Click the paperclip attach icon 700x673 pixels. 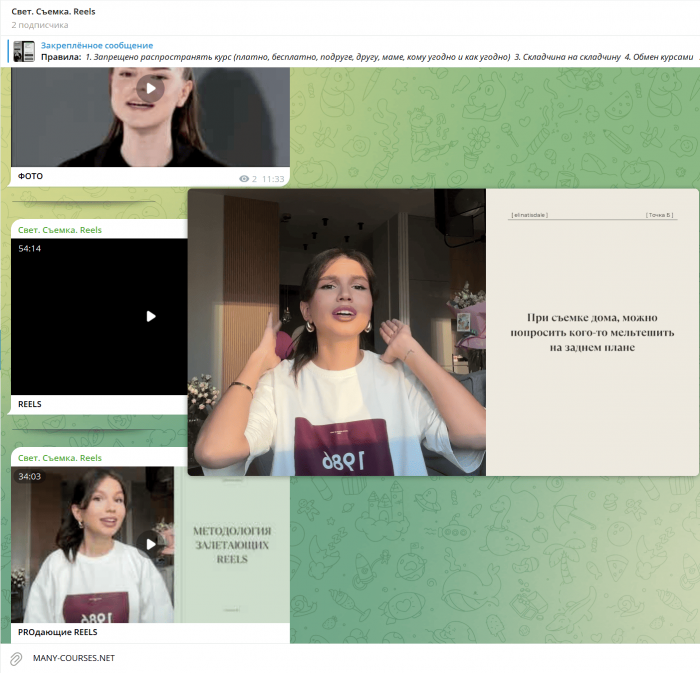point(16,658)
